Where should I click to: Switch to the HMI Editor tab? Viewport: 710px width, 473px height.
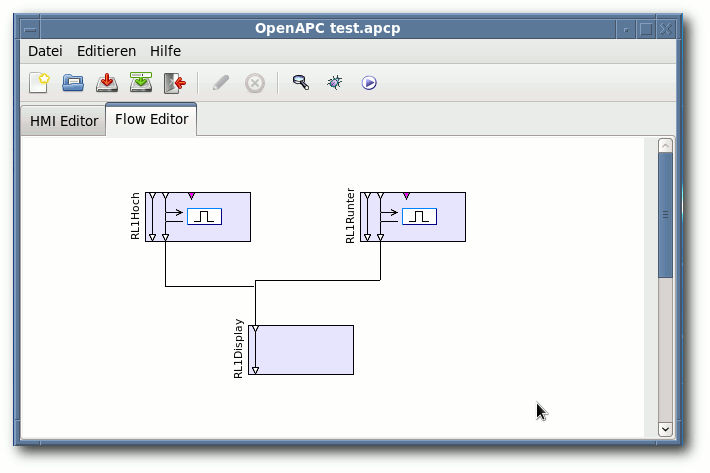[64, 121]
